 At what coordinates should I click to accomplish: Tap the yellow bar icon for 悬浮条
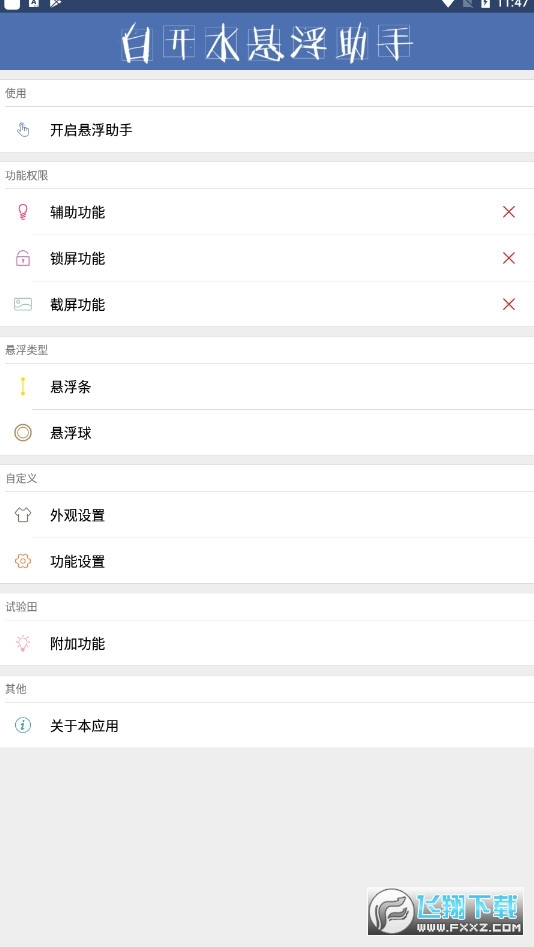(x=23, y=387)
